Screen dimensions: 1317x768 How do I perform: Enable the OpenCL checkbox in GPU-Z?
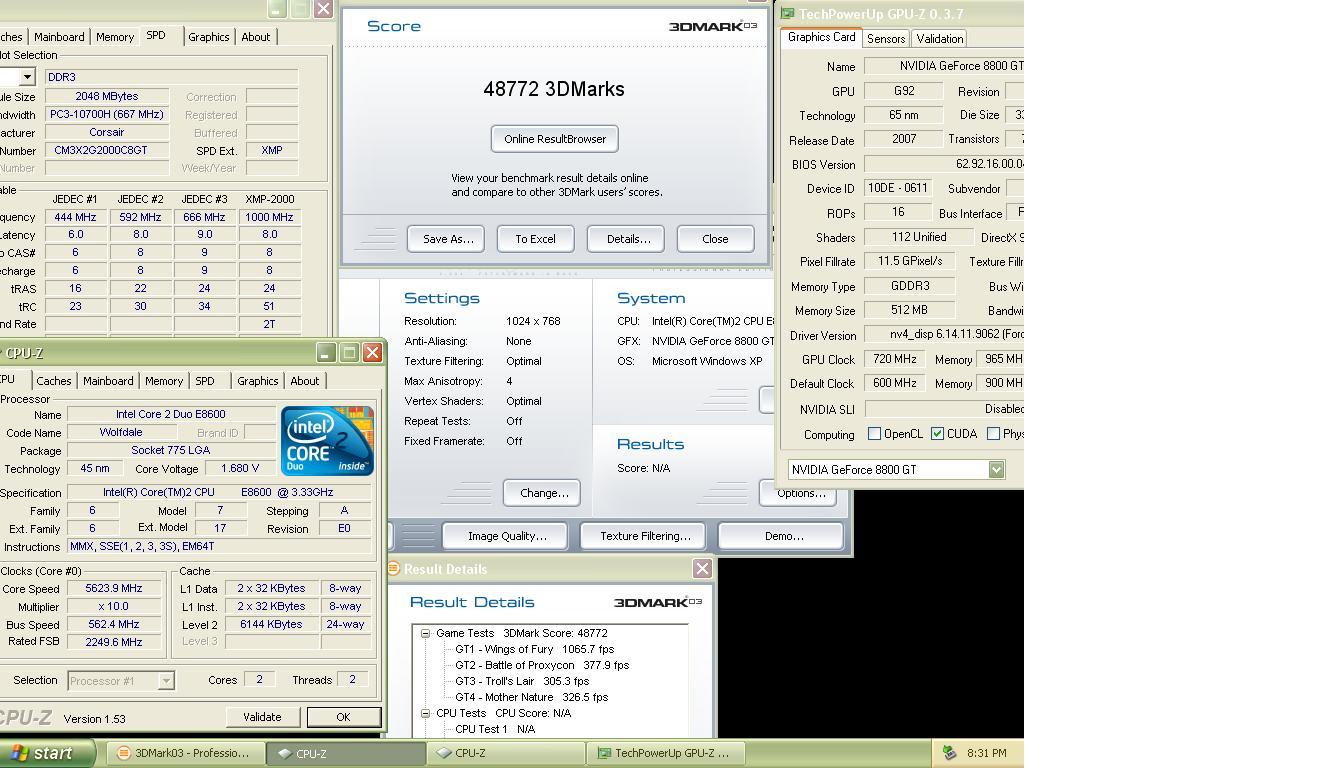874,434
